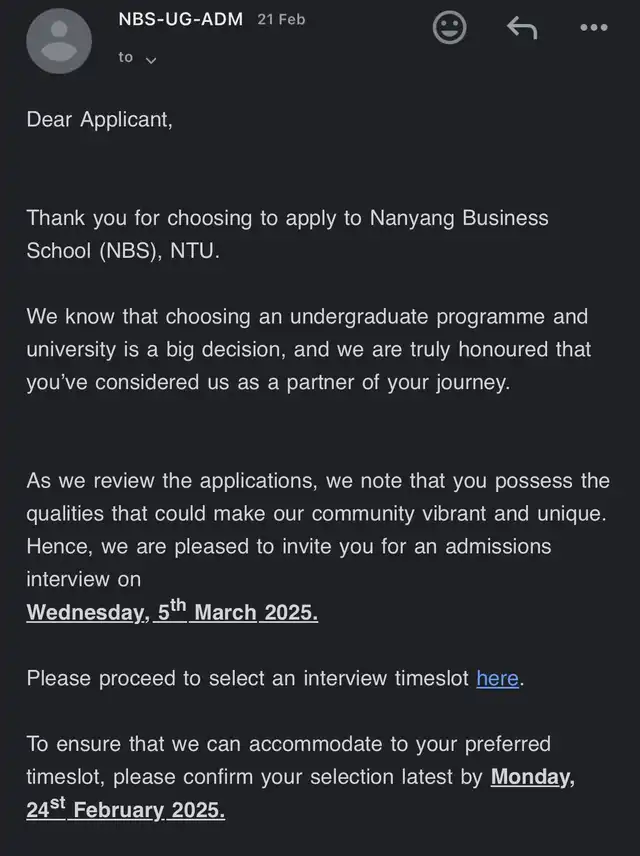The image size is (640, 856).
Task: Click the reply arrow icon
Action: coord(521,28)
